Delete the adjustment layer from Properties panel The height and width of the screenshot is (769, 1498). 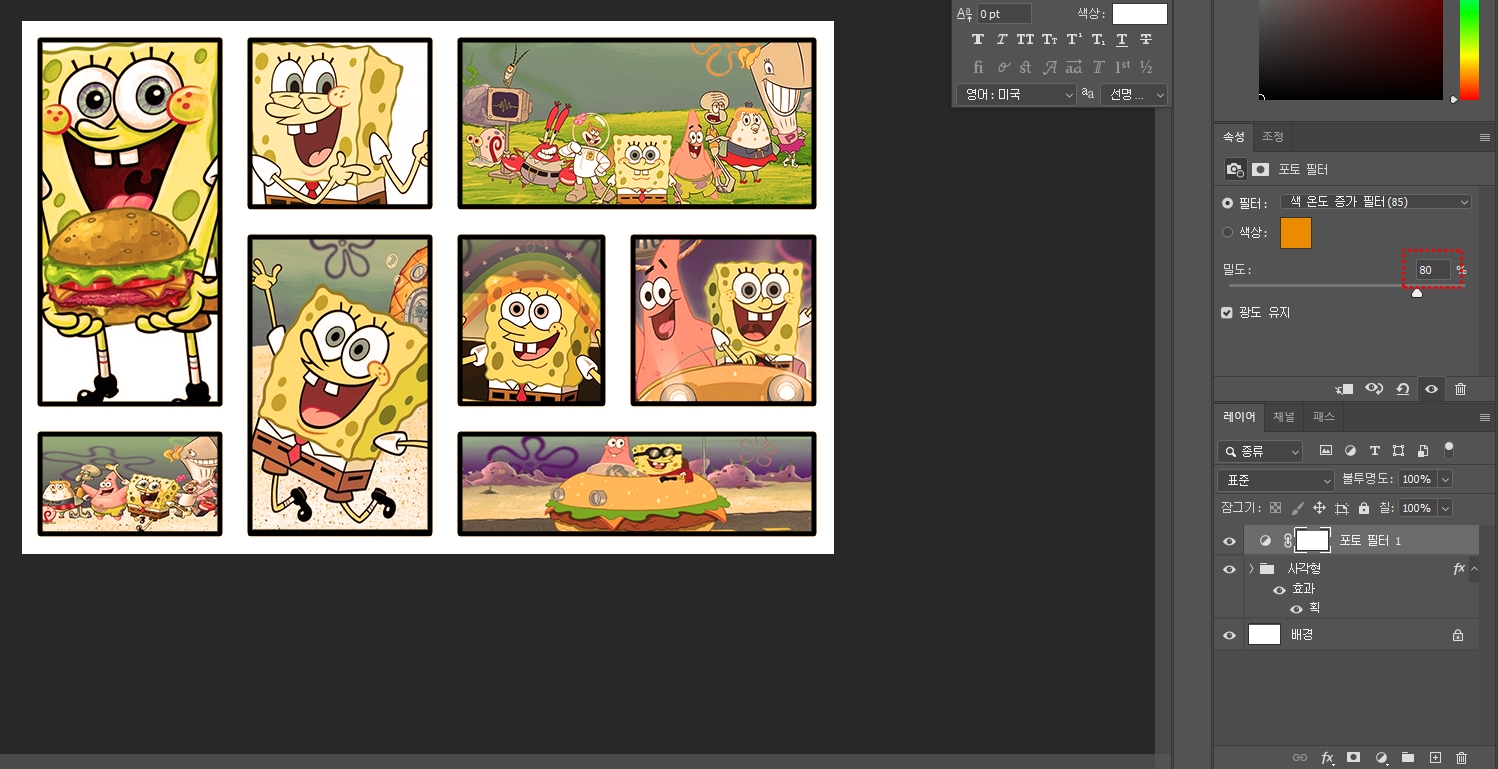pos(1460,389)
